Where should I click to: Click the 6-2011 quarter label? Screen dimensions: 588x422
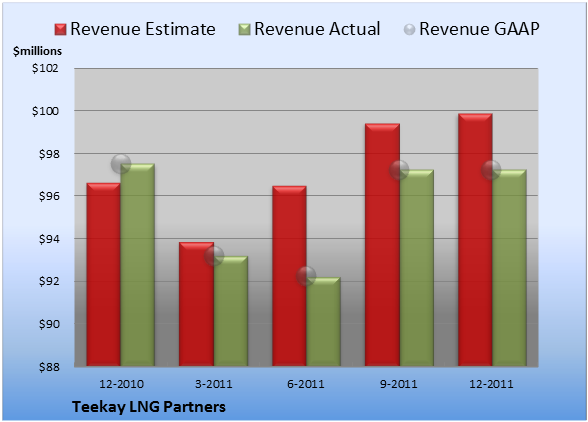coord(306,384)
